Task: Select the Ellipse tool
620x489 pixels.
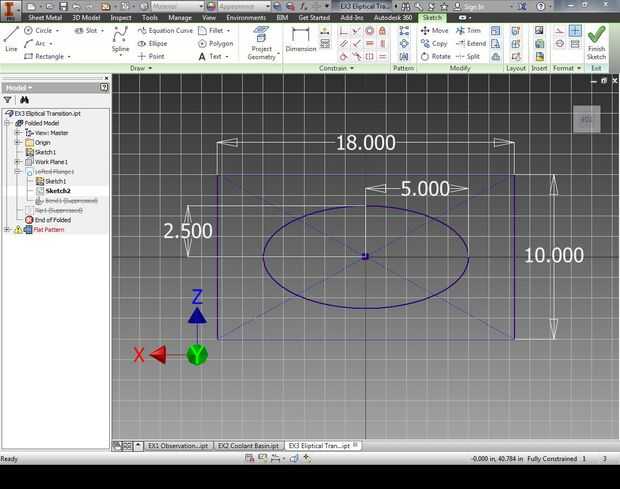Action: click(x=152, y=43)
